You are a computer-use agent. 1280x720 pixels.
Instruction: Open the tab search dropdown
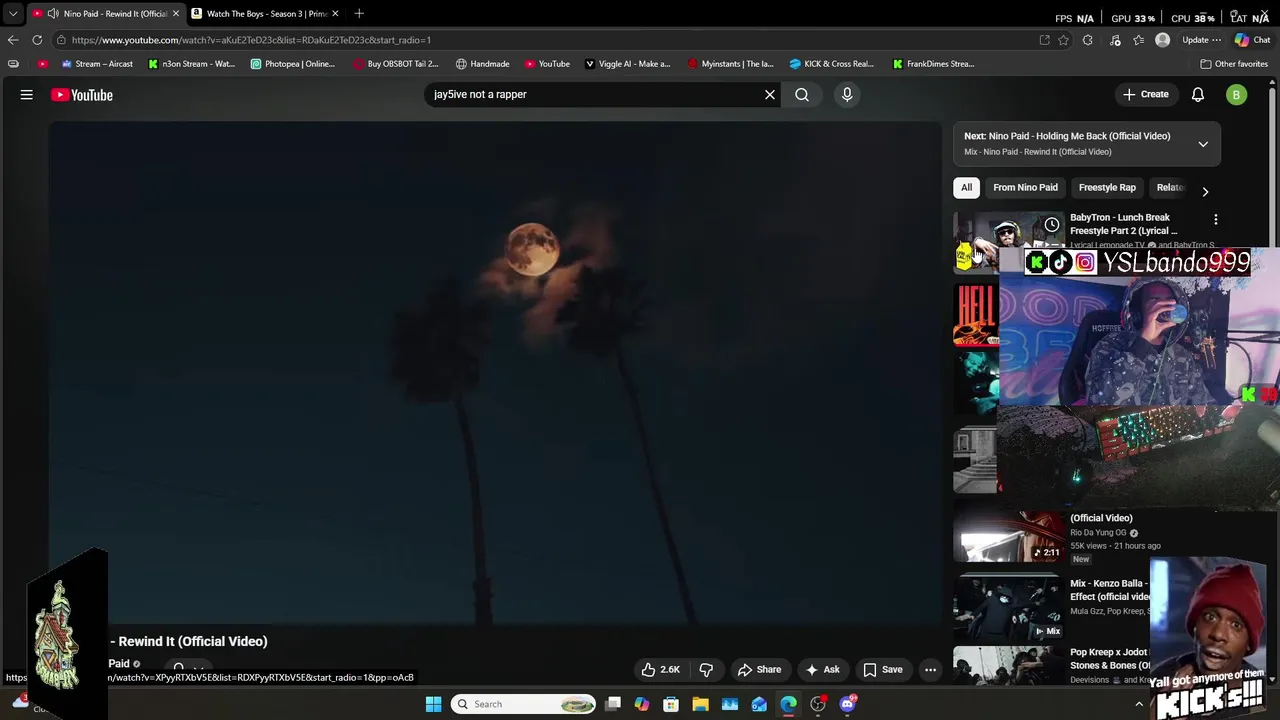[x=13, y=13]
